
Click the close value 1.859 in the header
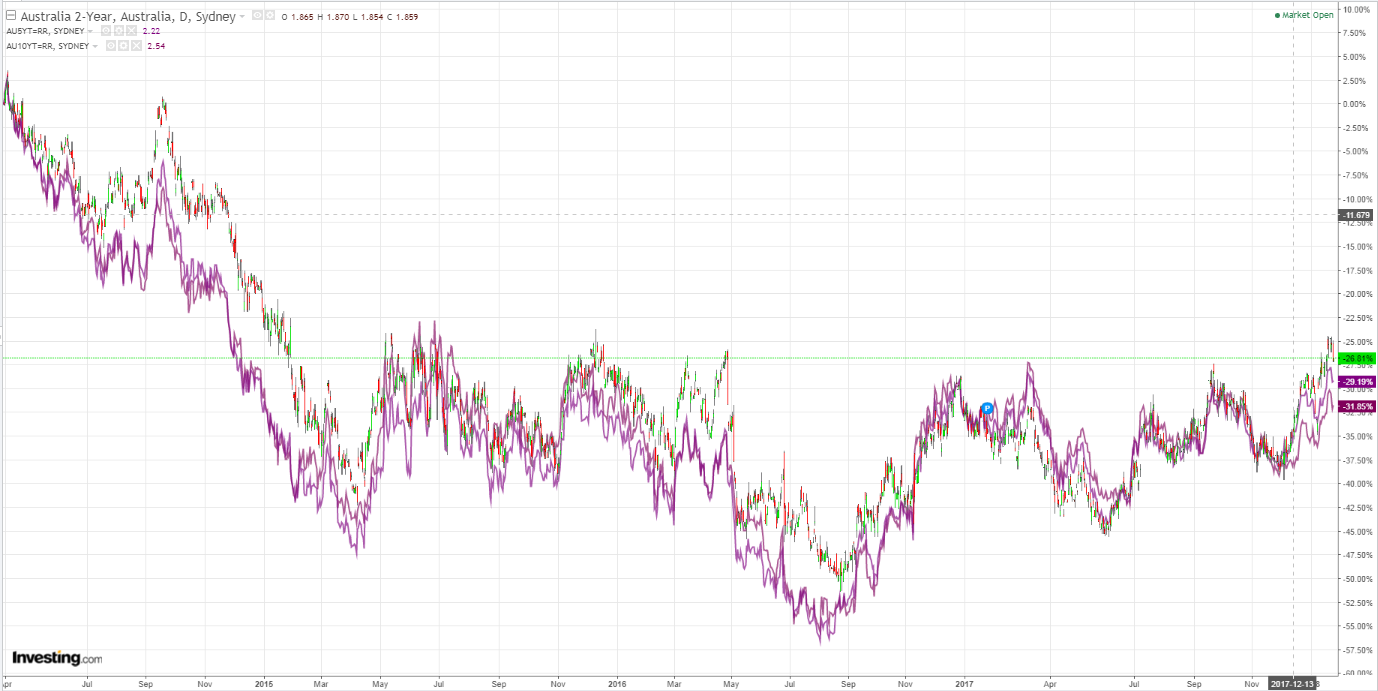pyautogui.click(x=406, y=17)
